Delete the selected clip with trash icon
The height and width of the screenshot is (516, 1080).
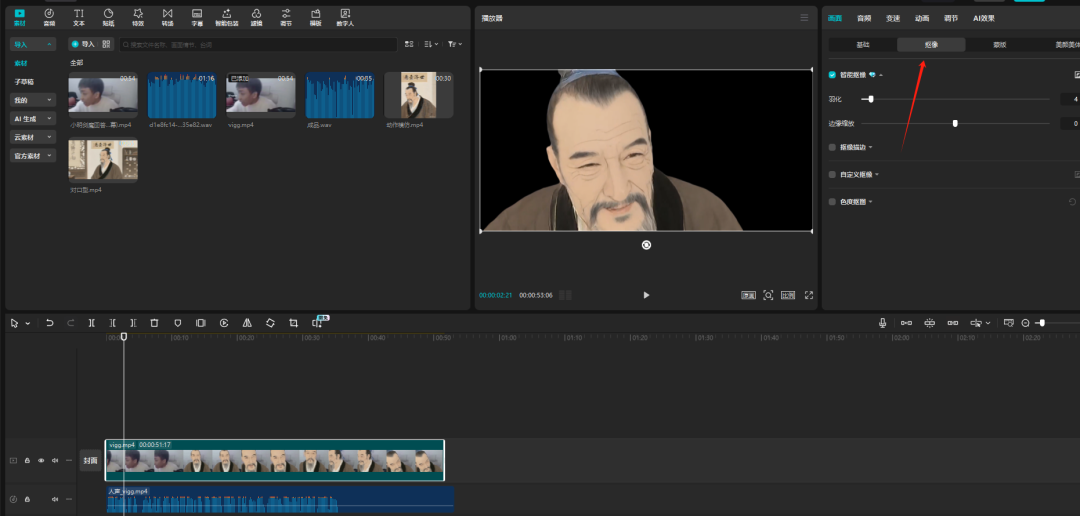point(154,323)
